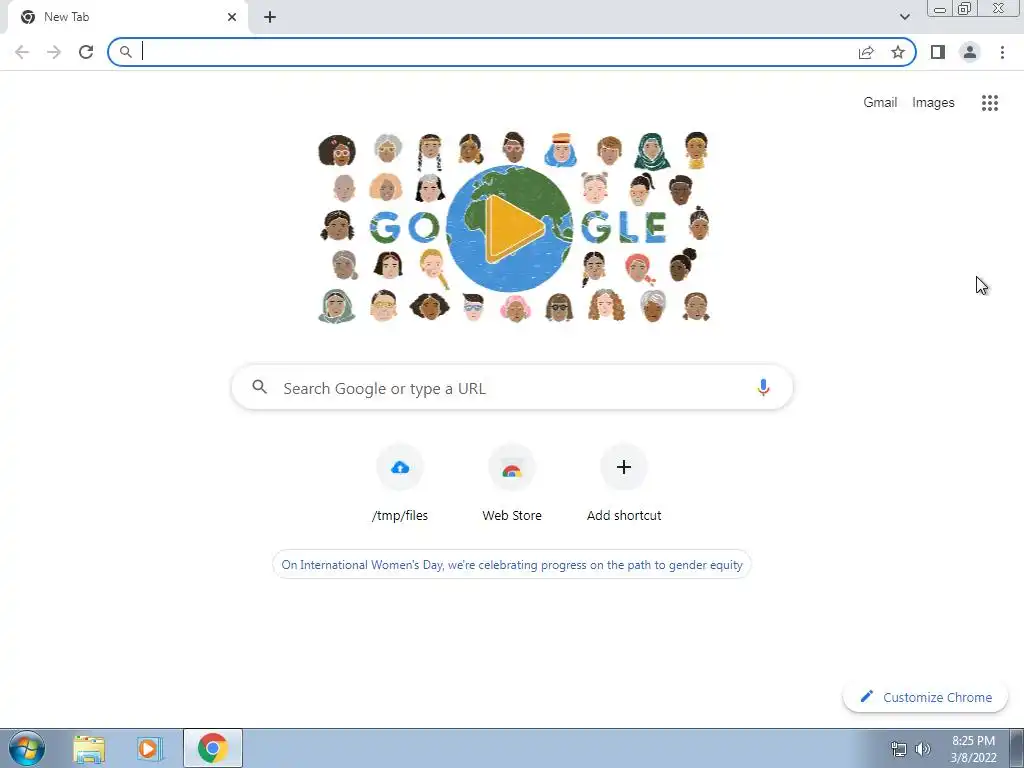The width and height of the screenshot is (1024, 768).
Task: Open the Google apps grid
Action: tap(990, 103)
